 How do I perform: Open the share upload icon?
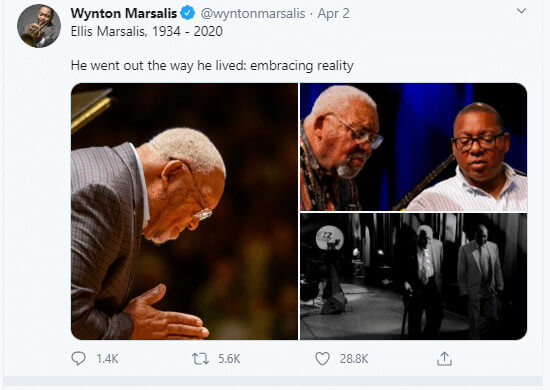(x=444, y=358)
